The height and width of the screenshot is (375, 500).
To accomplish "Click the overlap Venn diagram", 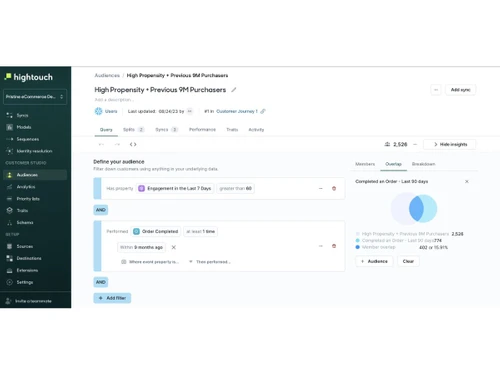I will click(414, 209).
